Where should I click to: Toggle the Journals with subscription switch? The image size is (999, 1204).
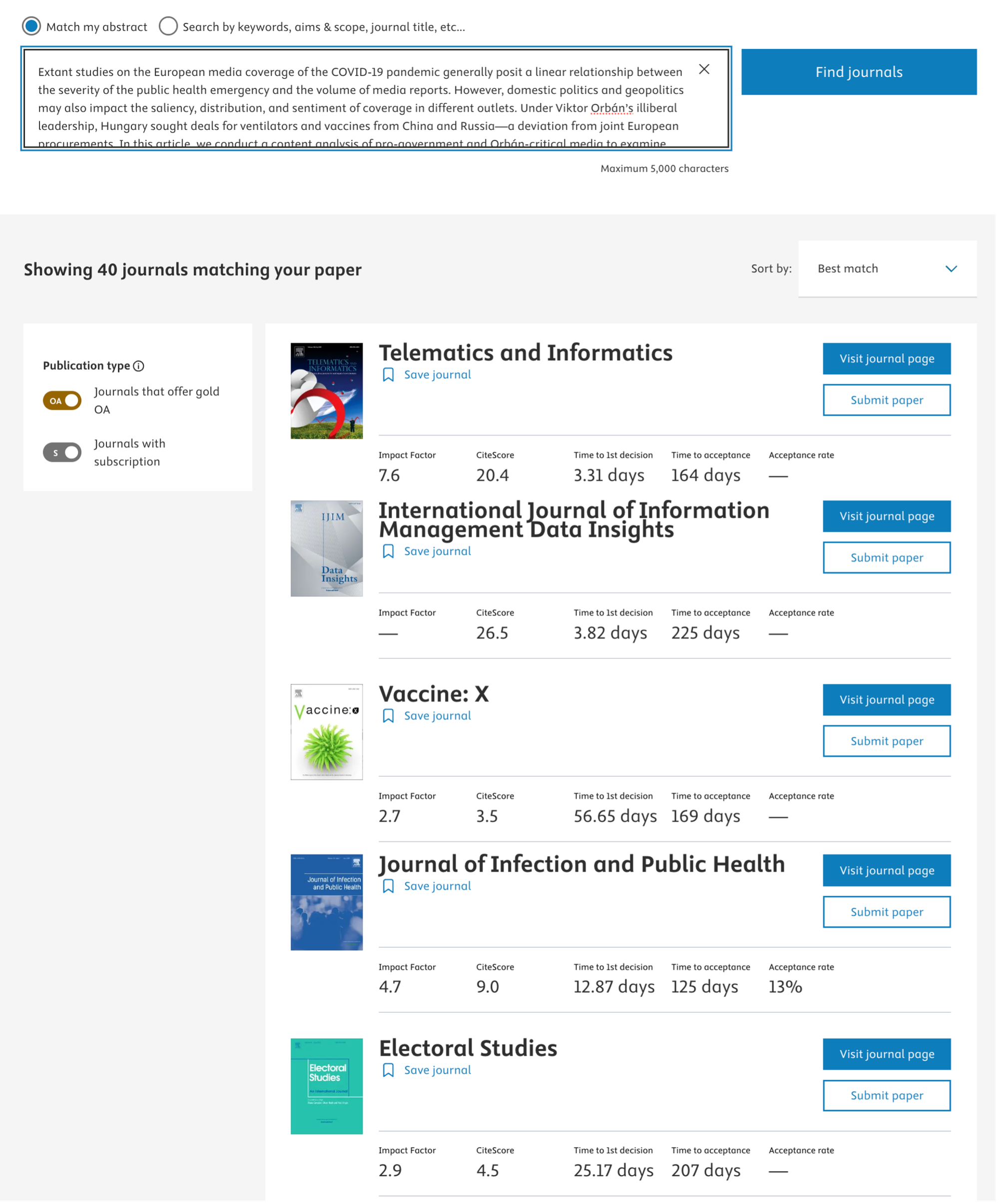[62, 454]
